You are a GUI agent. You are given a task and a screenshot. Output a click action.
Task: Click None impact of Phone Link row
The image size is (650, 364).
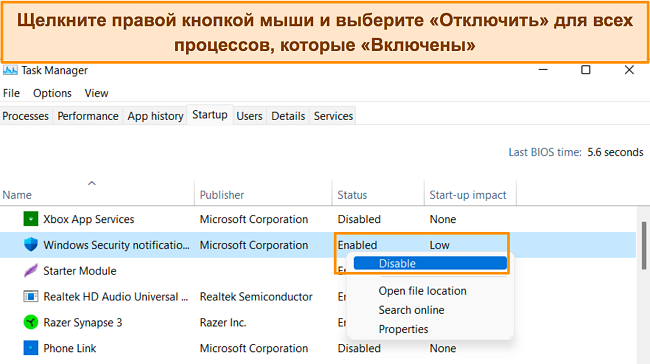point(443,348)
